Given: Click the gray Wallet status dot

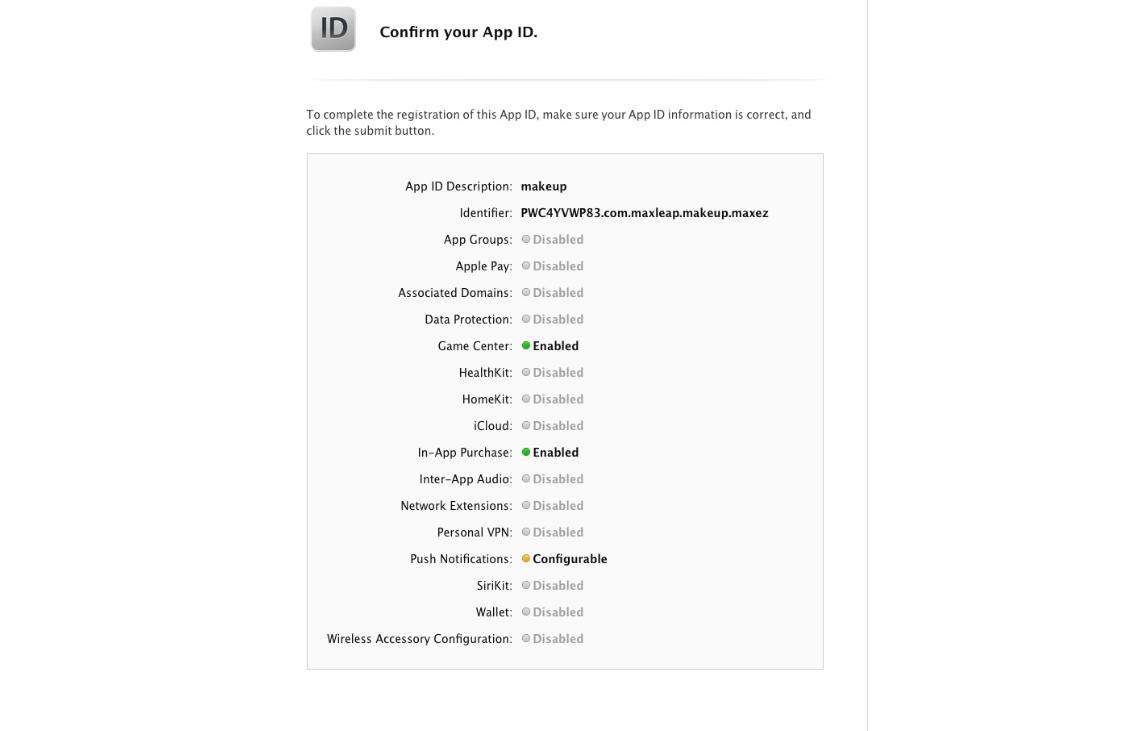Looking at the screenshot, I should (526, 612).
